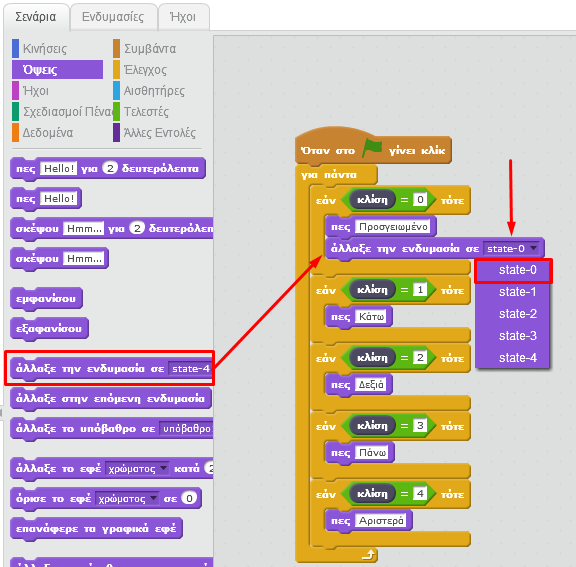Click the green flag on the hat block
This screenshot has height=567, width=576.
click(x=372, y=148)
